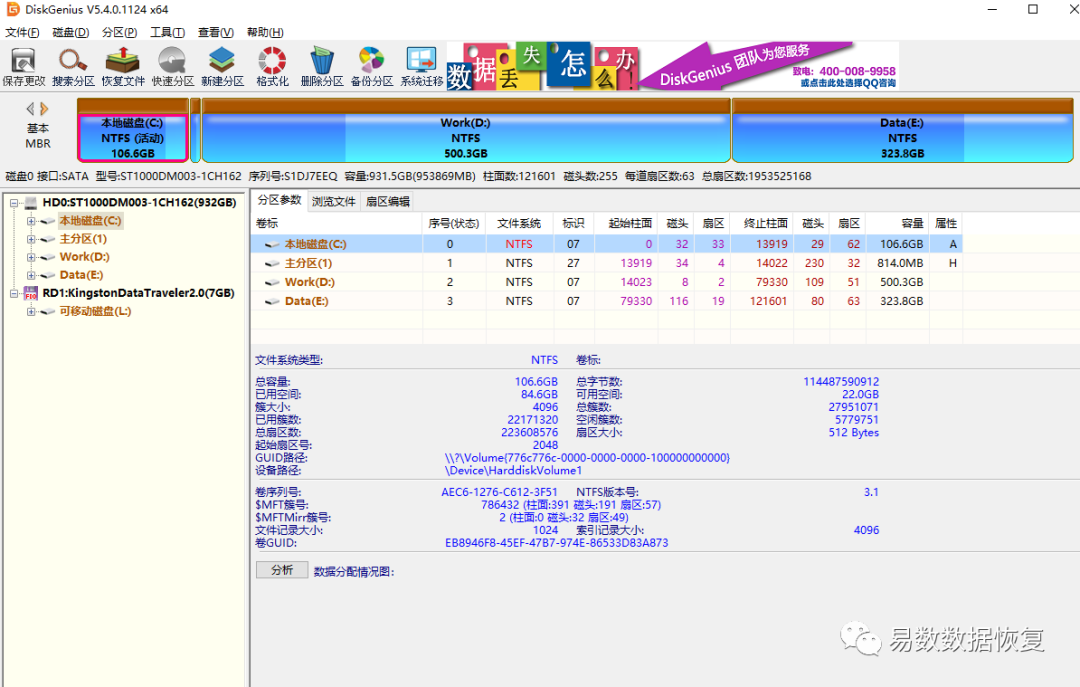Select the 格式化 format toolbar icon

[x=272, y=67]
